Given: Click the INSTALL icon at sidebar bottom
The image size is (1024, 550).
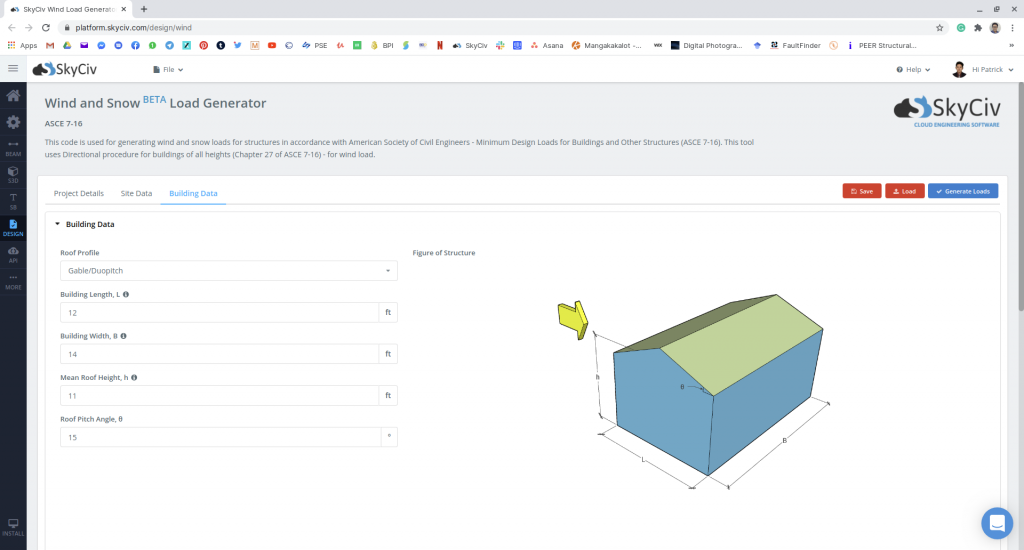Looking at the screenshot, I should point(13,527).
